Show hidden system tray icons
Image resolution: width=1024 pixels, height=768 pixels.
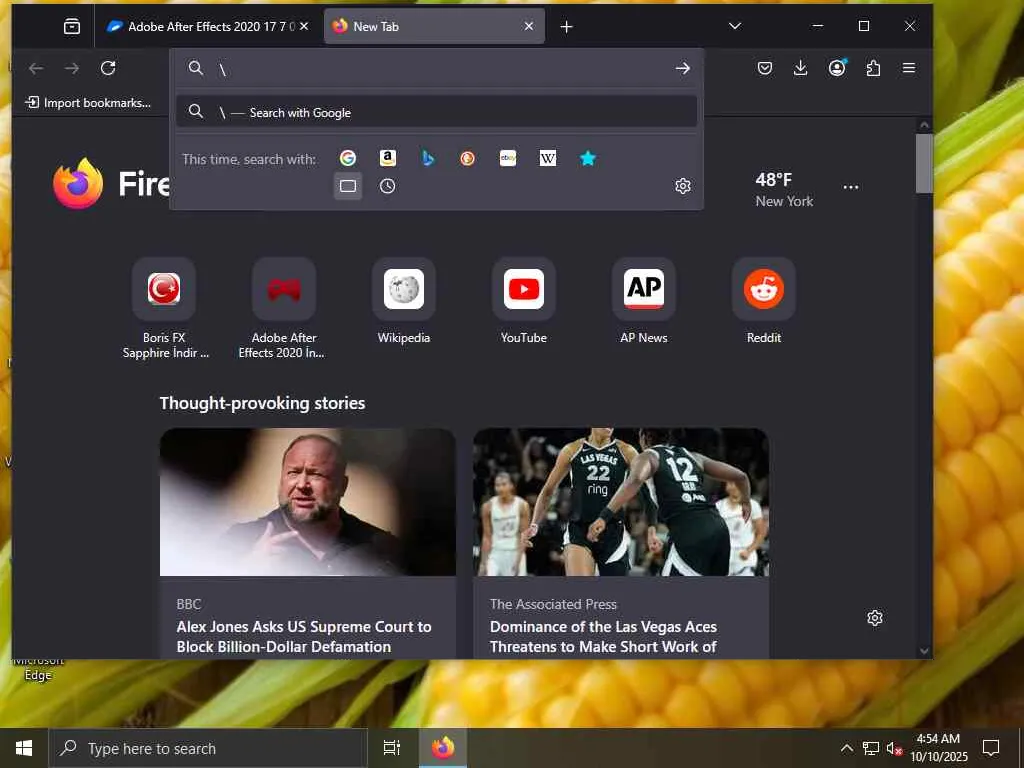pyautogui.click(x=847, y=748)
